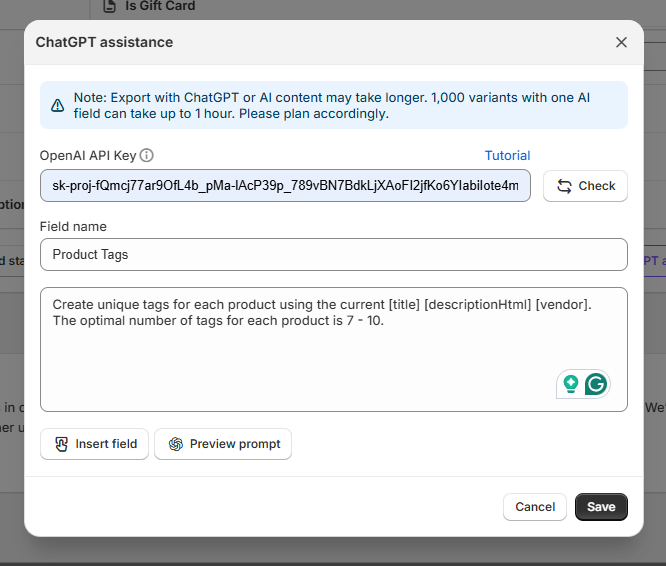666x566 pixels.
Task: Click the warning triangle icon in note banner
Action: tap(57, 105)
